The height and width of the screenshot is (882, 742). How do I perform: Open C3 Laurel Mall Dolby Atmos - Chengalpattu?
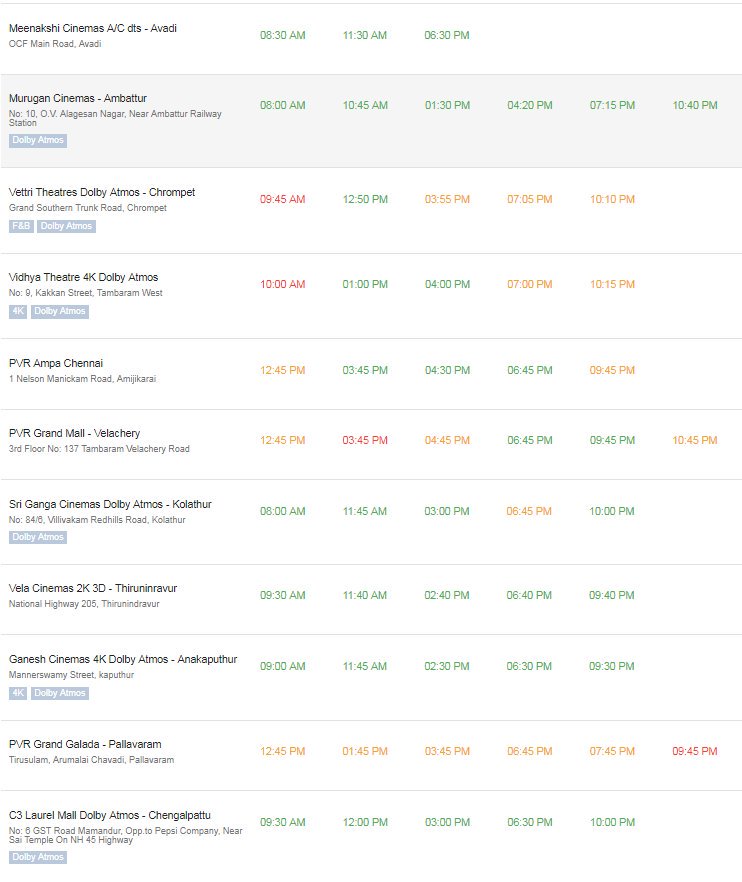[110, 815]
